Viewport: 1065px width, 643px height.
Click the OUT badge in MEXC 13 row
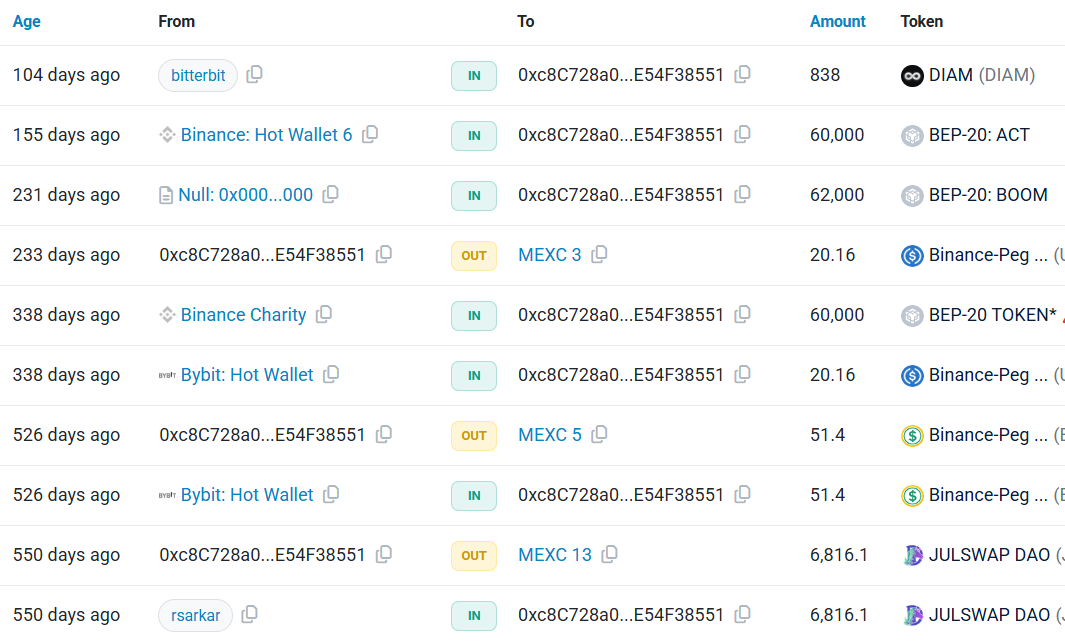click(473, 555)
